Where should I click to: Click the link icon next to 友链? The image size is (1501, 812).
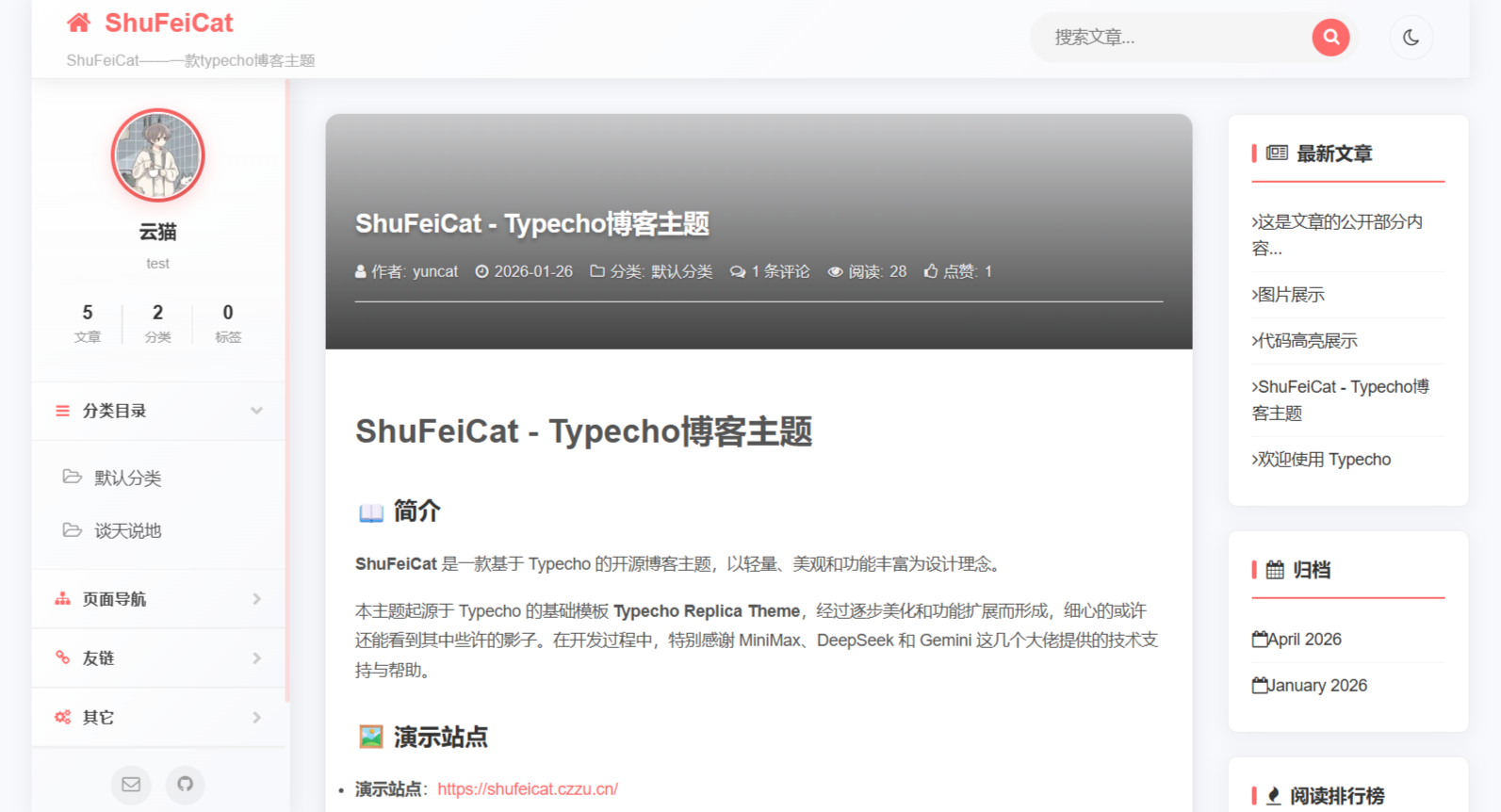click(x=62, y=658)
